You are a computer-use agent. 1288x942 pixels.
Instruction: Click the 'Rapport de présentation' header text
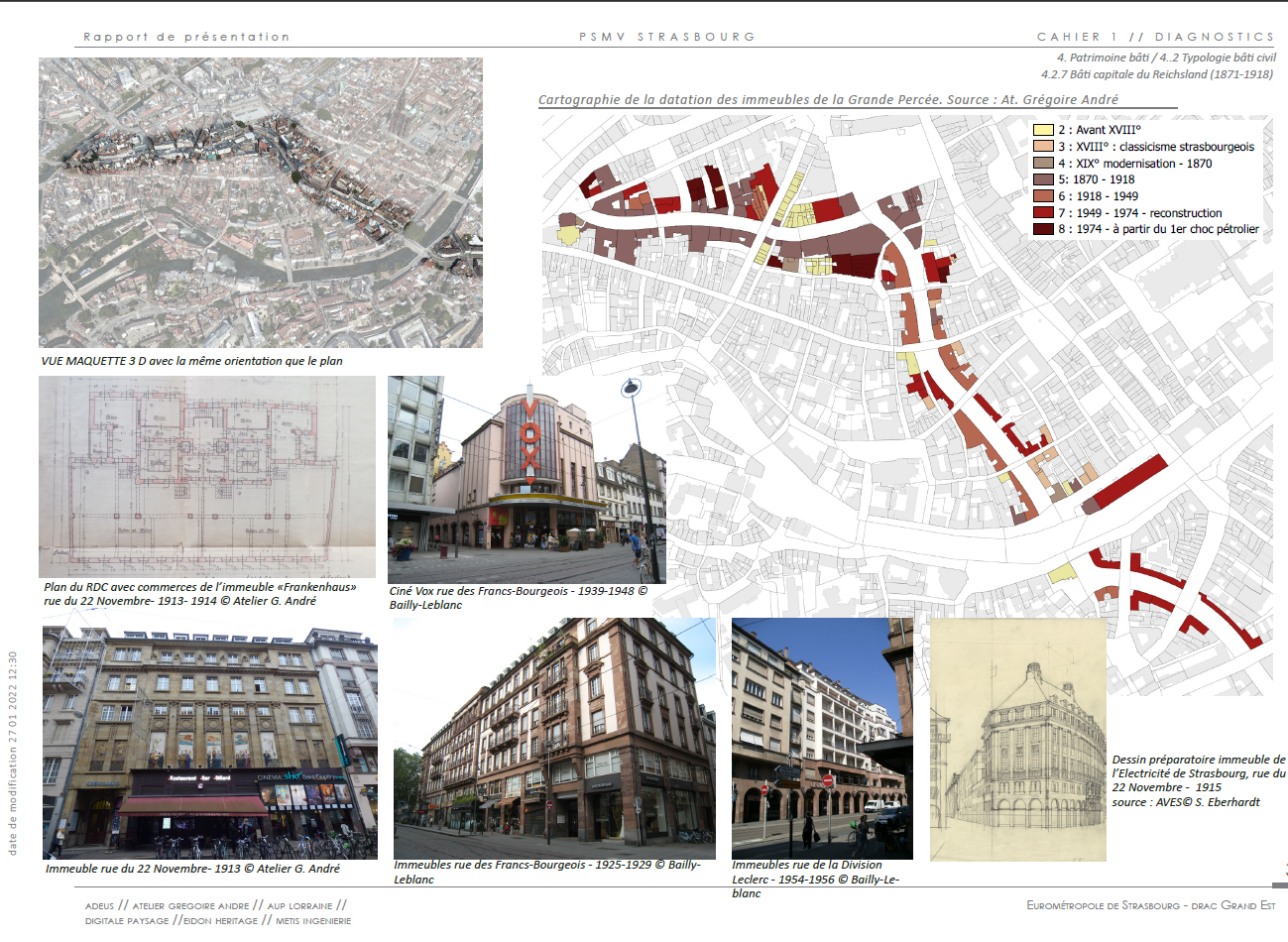tap(186, 37)
